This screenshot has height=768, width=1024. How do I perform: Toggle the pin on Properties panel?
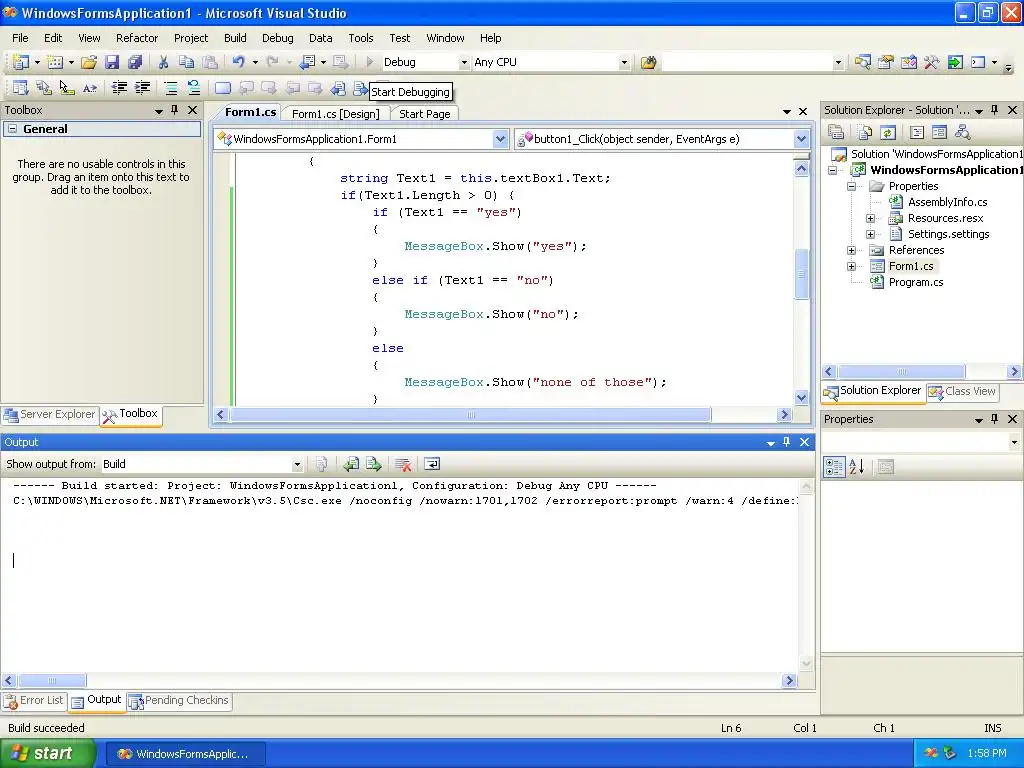(995, 419)
